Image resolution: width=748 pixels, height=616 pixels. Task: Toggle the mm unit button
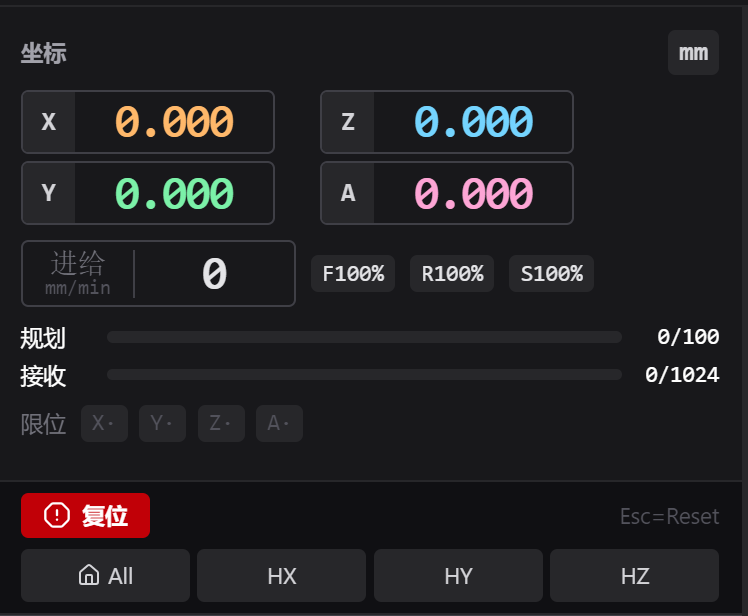click(693, 52)
